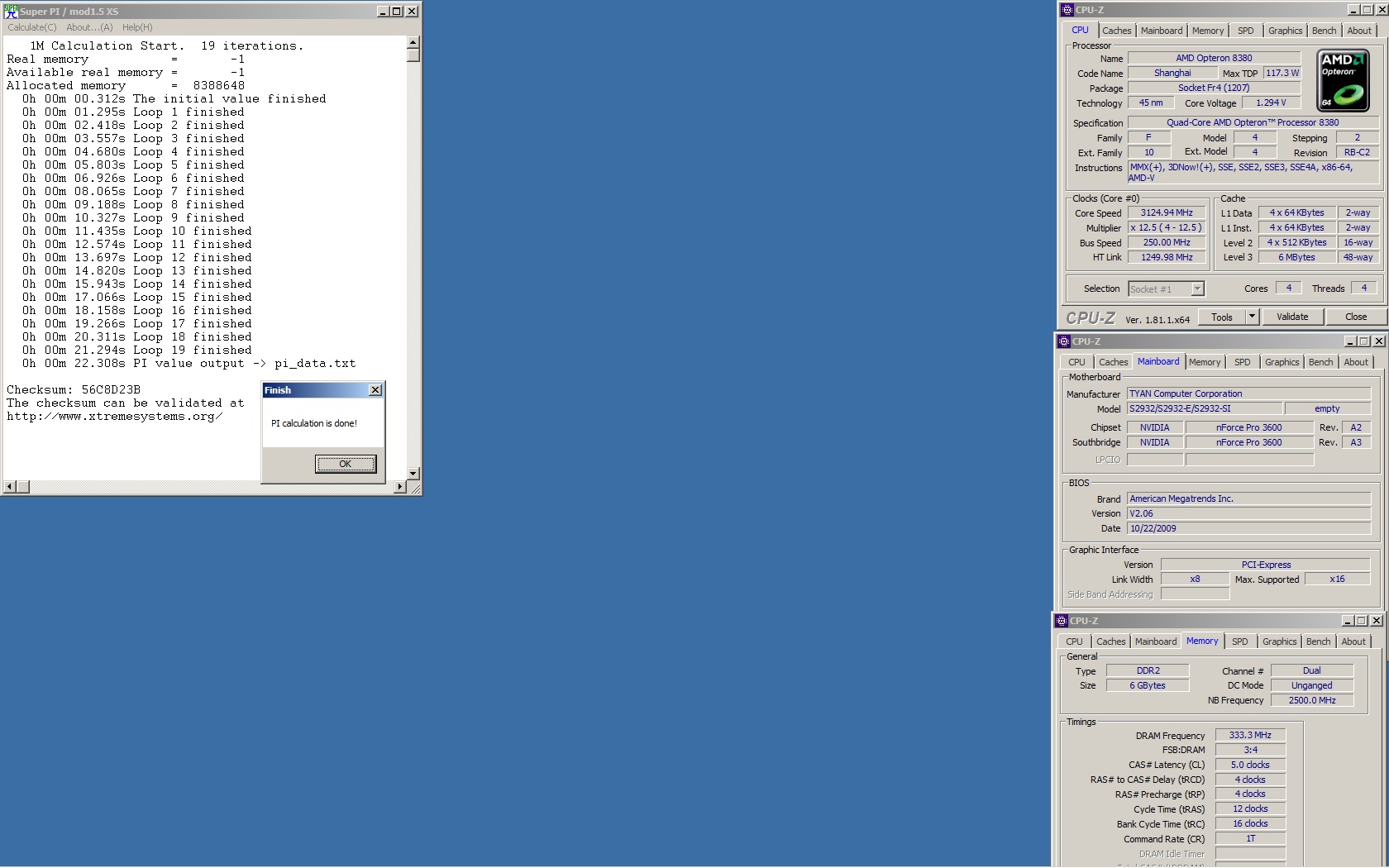Open the Help(H) menu in Super PI
Image resolution: width=1389 pixels, height=868 pixels.
coord(137,27)
